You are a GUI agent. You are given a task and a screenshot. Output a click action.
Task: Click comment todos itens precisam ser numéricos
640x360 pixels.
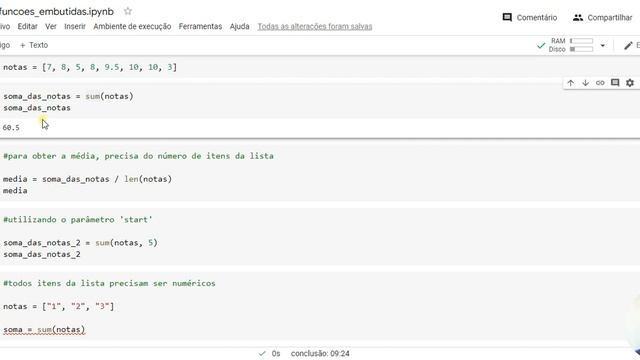pos(109,283)
